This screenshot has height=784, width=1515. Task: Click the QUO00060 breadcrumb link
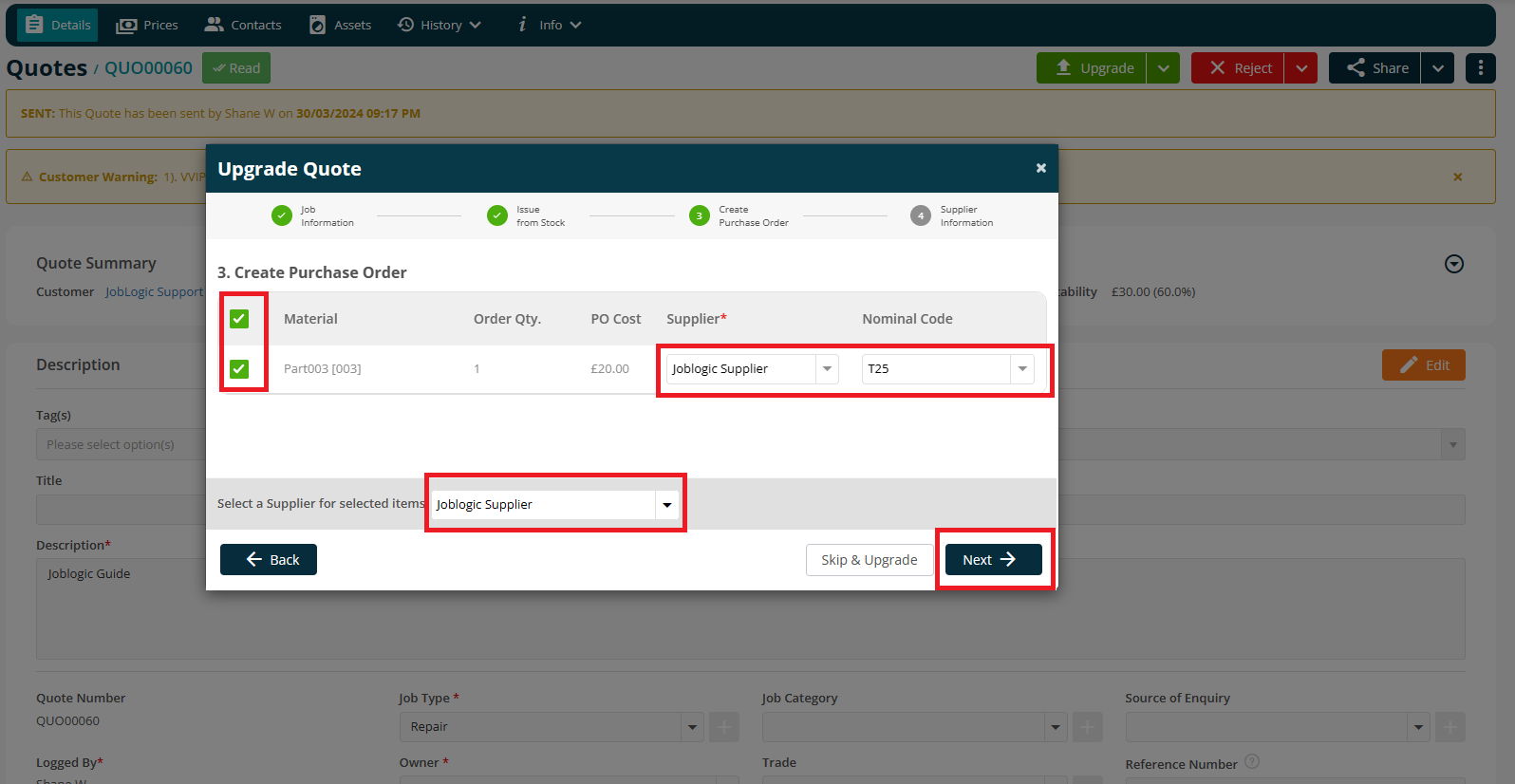[x=148, y=68]
